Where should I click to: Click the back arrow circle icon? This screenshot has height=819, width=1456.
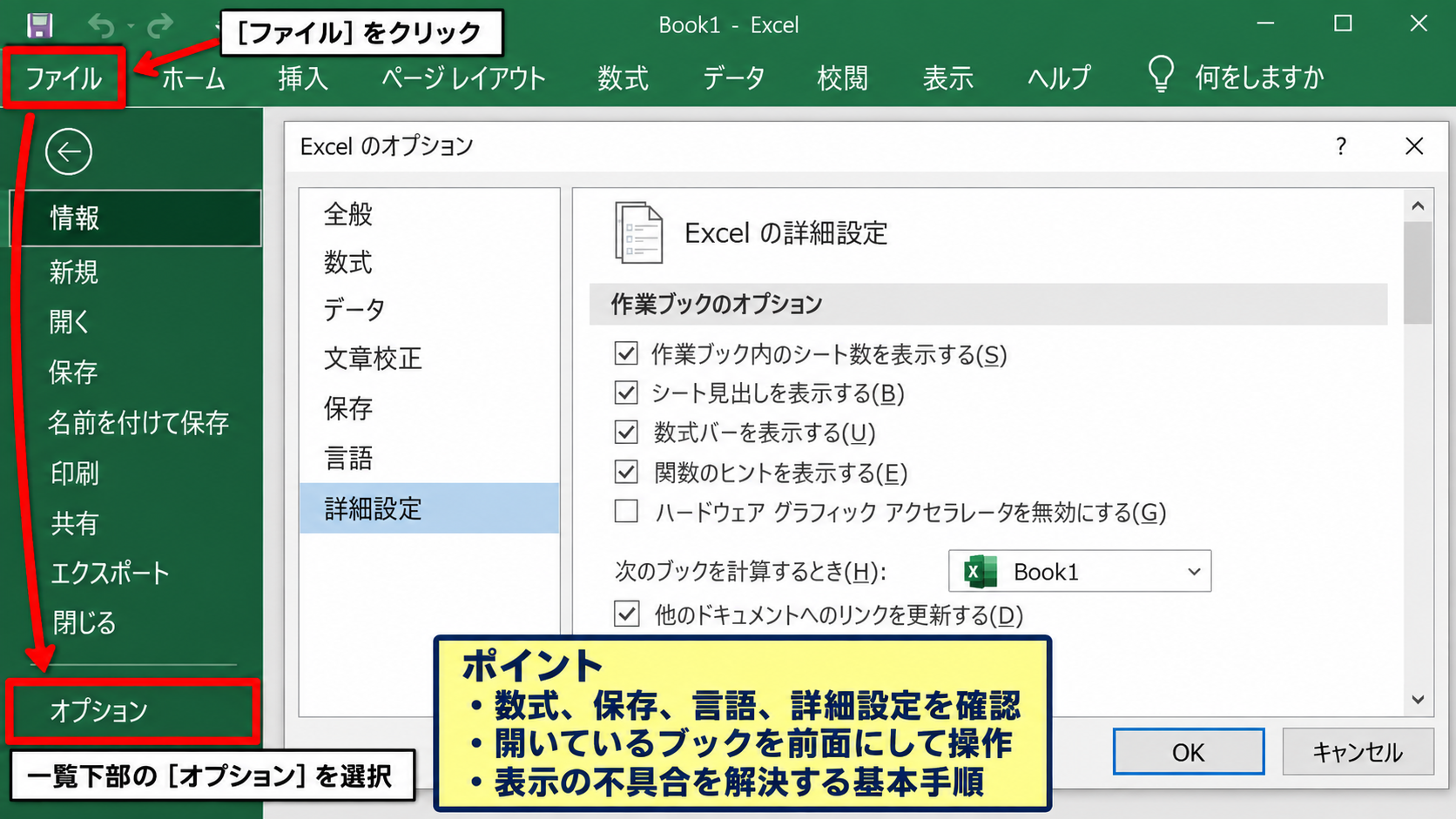pyautogui.click(x=69, y=152)
